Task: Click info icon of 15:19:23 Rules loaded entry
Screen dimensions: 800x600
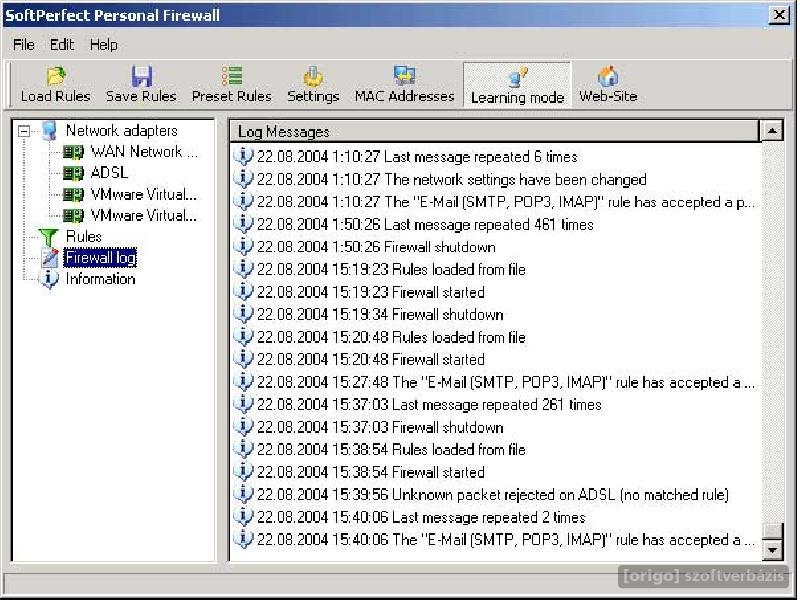Action: coord(243,268)
